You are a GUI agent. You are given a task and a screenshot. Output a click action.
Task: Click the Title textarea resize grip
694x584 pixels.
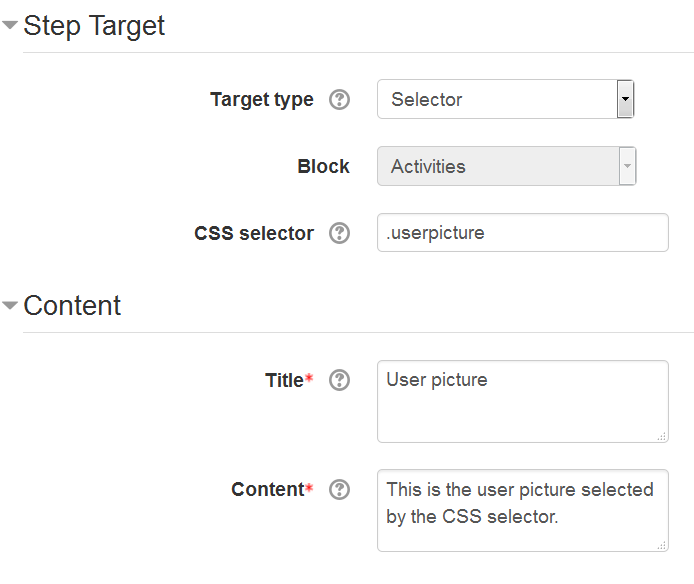coord(662,437)
